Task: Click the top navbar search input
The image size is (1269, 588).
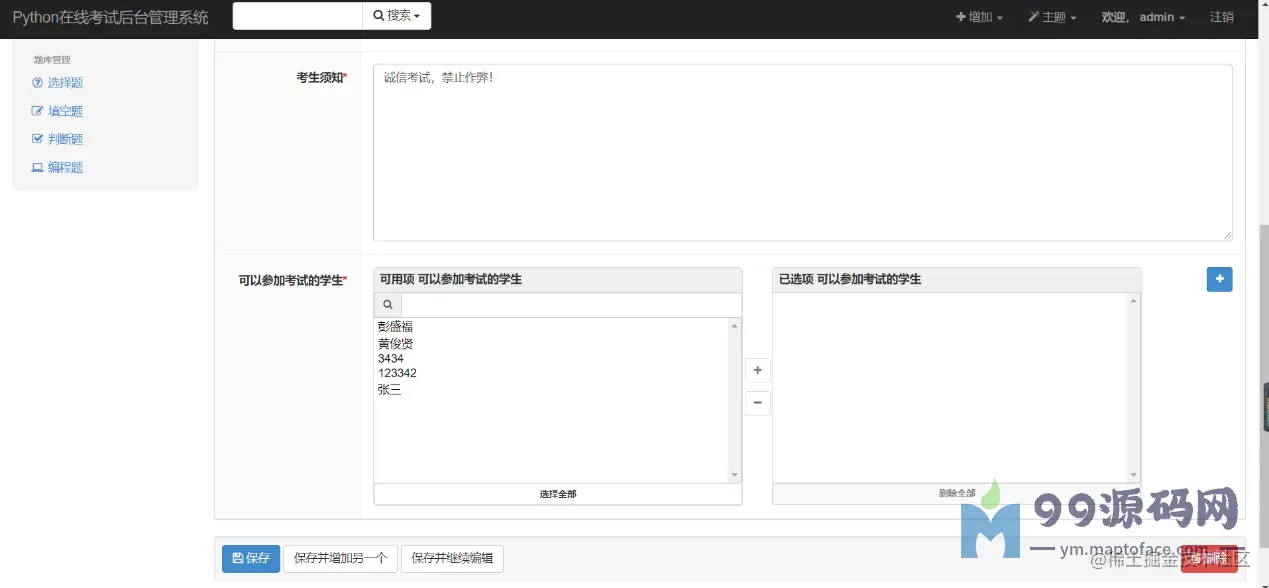Action: tap(298, 16)
